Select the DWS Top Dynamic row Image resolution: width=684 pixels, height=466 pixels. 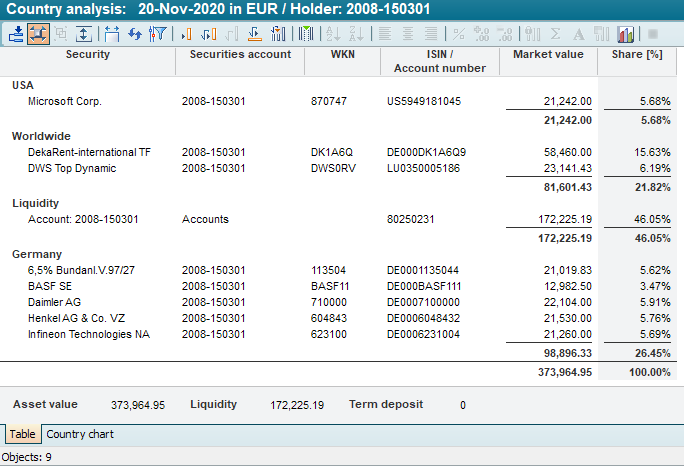click(72, 168)
